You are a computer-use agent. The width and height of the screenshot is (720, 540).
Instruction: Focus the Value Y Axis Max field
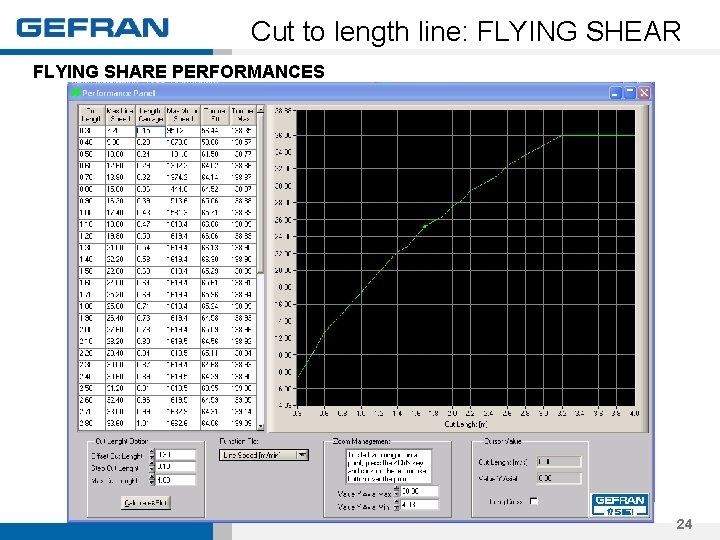pos(420,491)
